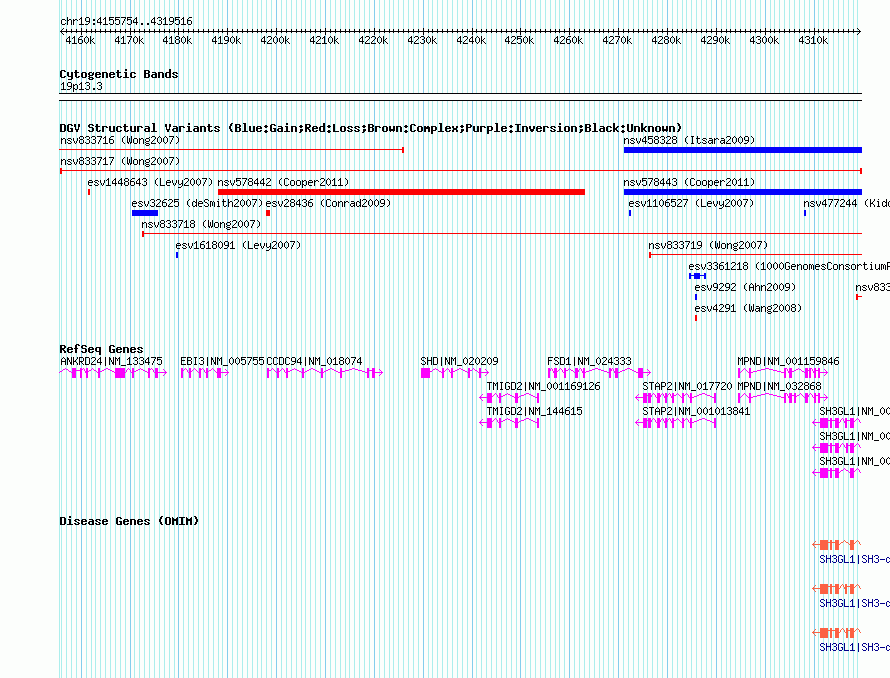Image resolution: width=890 pixels, height=678 pixels.
Task: Open the esv3361218 1000Genomes variant label
Action: (x=789, y=266)
